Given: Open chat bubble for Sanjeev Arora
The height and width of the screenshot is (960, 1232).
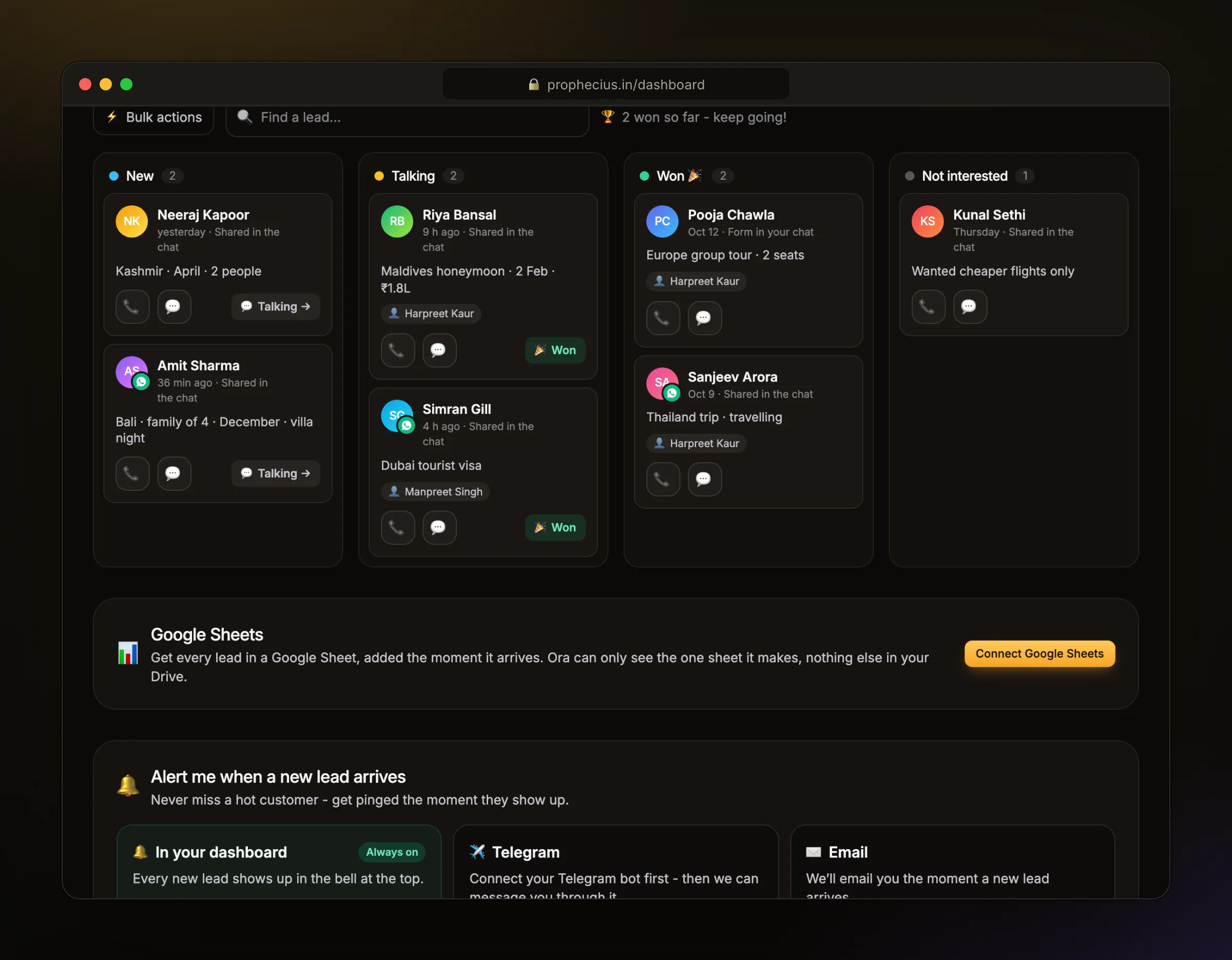Looking at the screenshot, I should click(705, 479).
